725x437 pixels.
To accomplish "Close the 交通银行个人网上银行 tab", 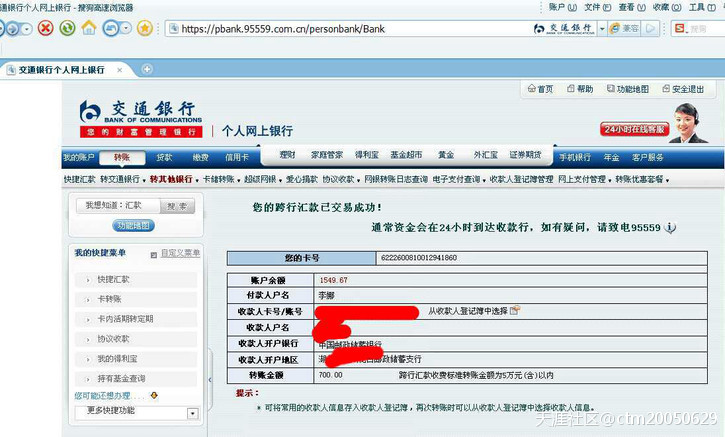I will tap(119, 70).
